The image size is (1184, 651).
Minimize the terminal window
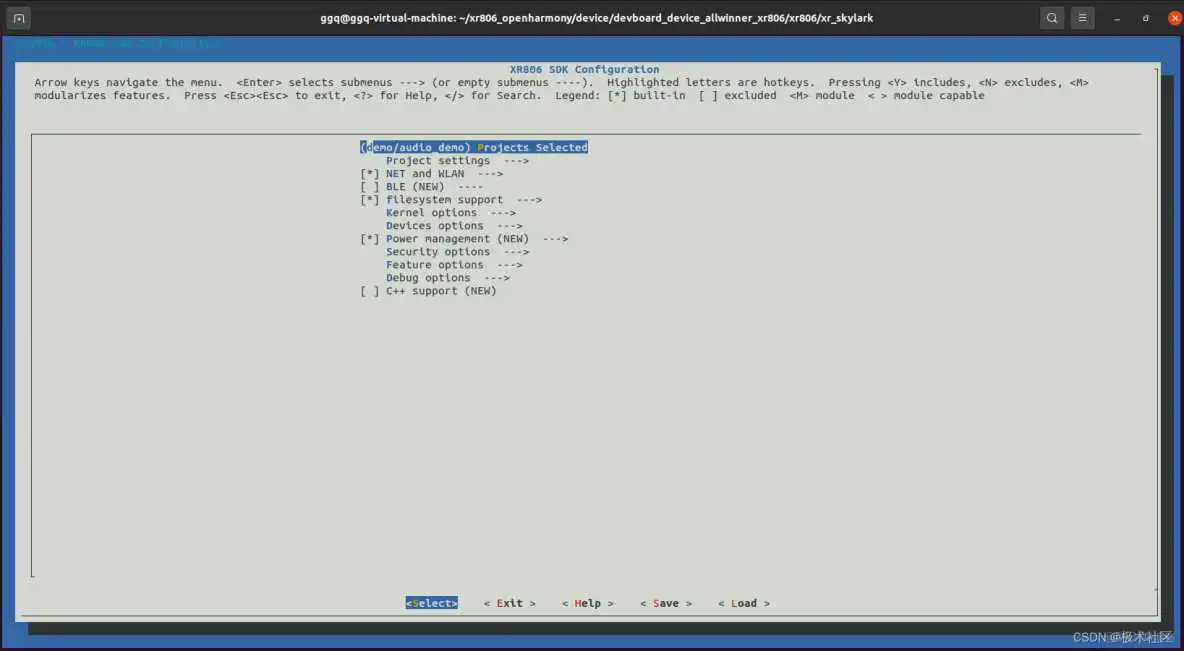coord(1117,18)
